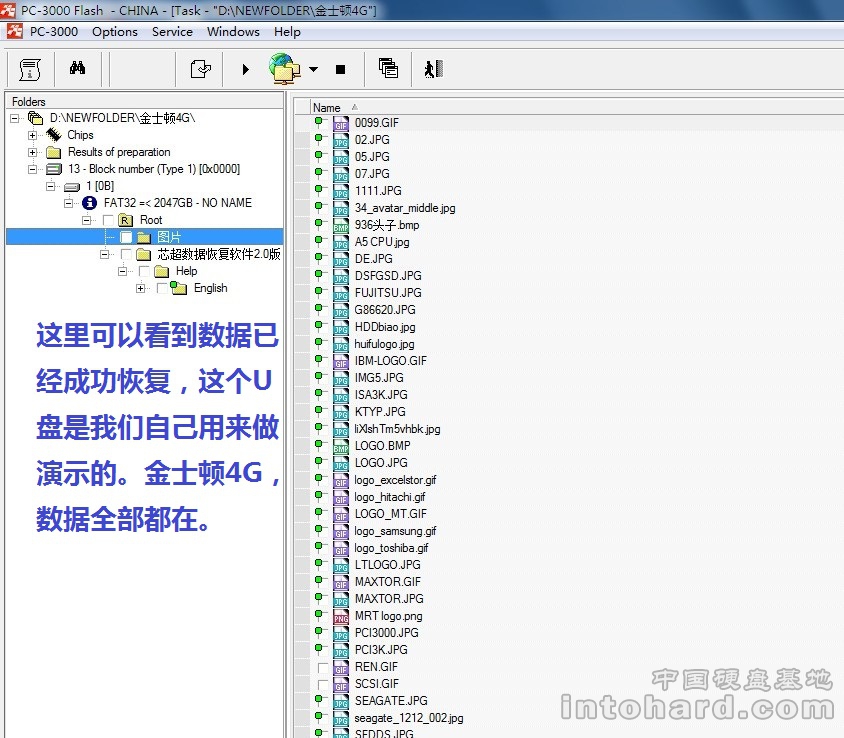Select file 34_avatar_middle.jpg
This screenshot has width=844, height=738.
[405, 208]
